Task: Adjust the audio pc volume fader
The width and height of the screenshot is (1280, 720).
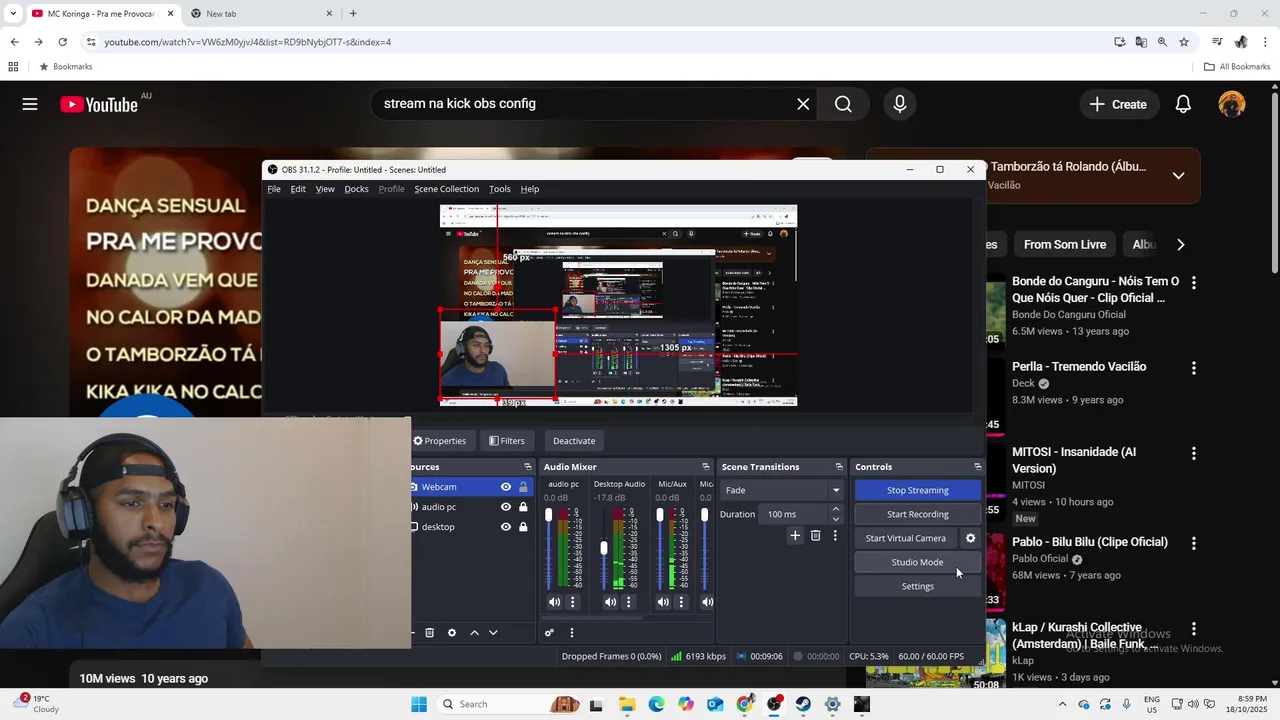Action: [x=548, y=515]
